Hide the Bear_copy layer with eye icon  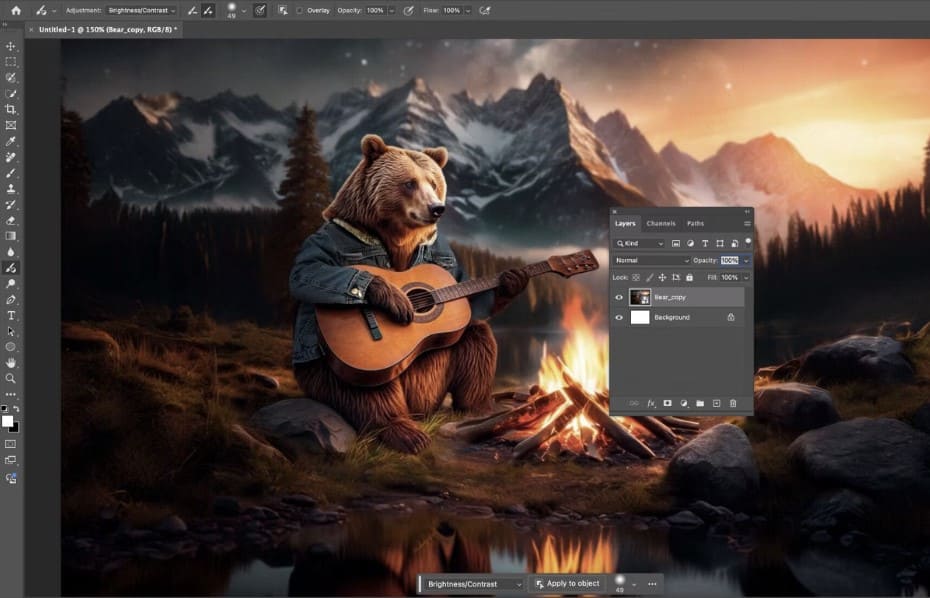tap(619, 297)
